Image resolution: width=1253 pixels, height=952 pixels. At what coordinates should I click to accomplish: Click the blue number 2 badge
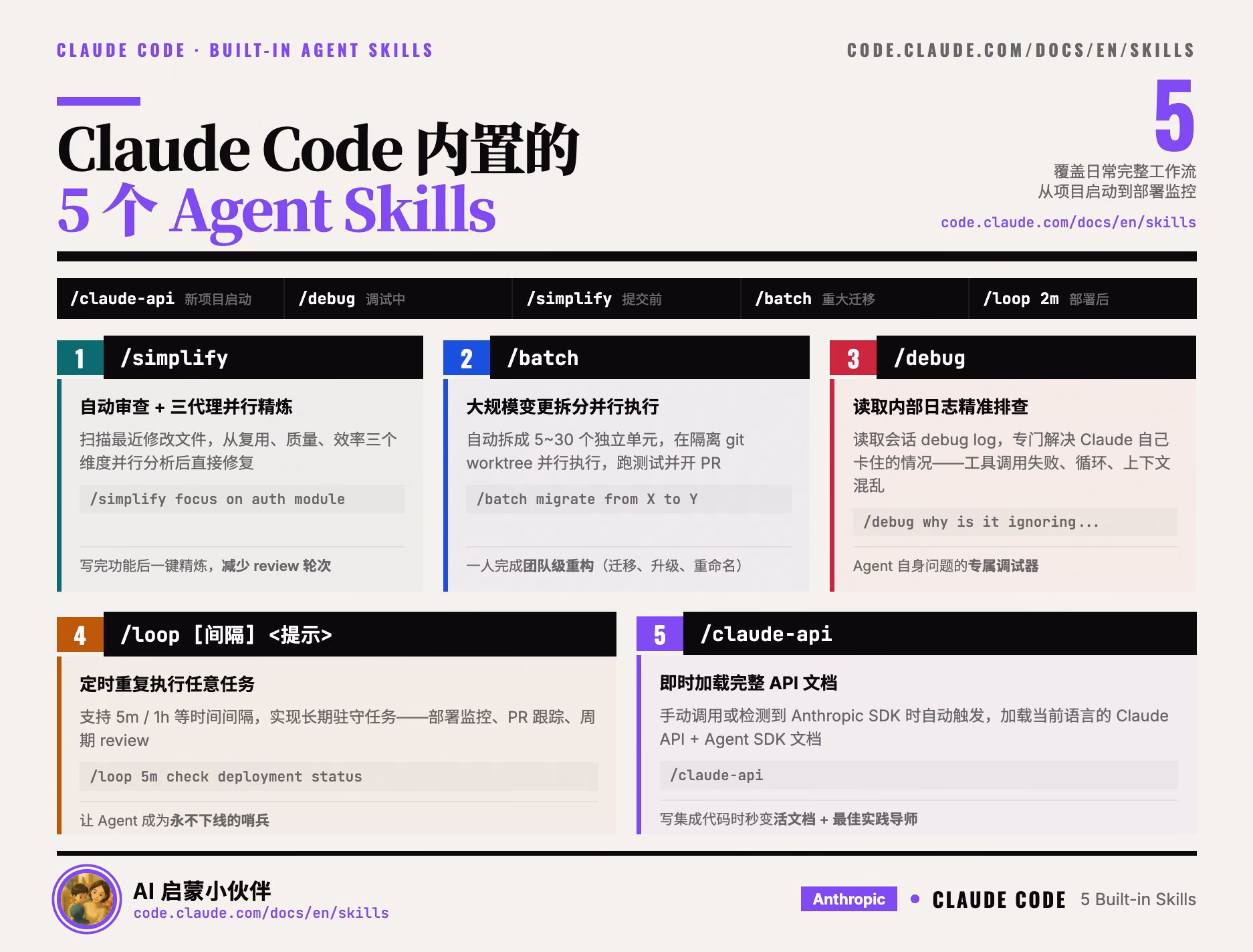pyautogui.click(x=467, y=358)
